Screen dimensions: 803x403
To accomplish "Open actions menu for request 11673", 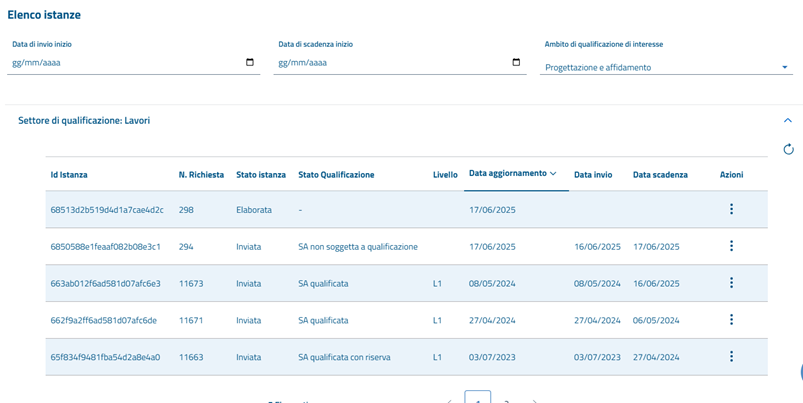I will tap(731, 283).
